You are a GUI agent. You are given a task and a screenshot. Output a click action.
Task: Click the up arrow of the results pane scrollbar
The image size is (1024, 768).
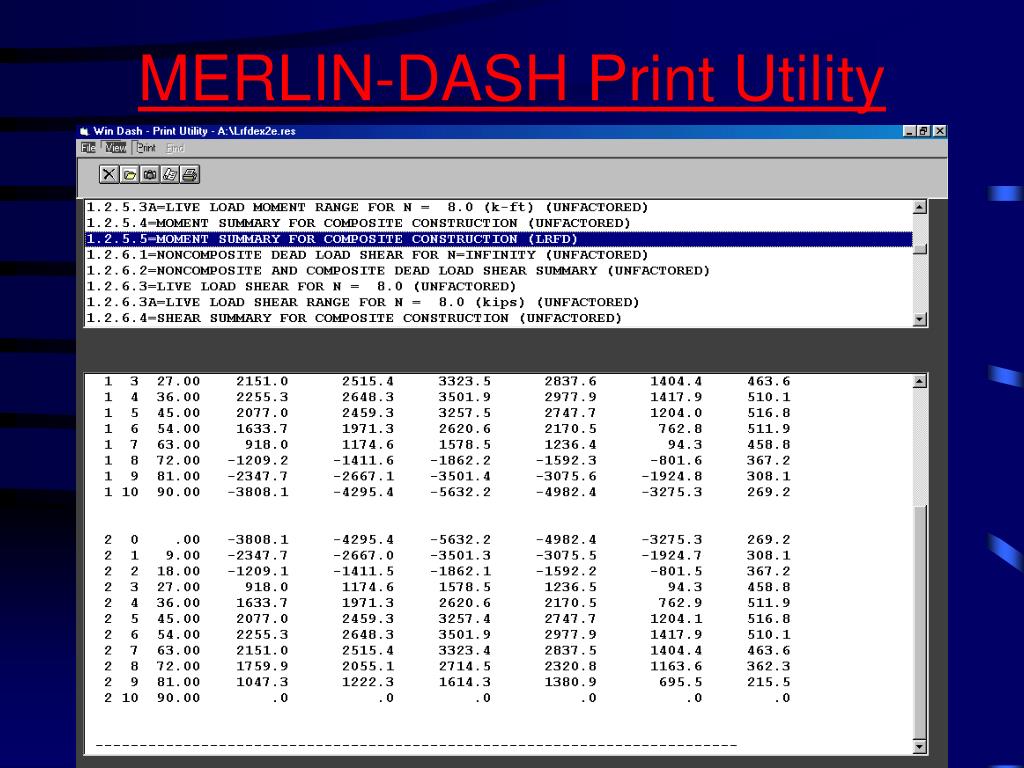click(x=920, y=381)
